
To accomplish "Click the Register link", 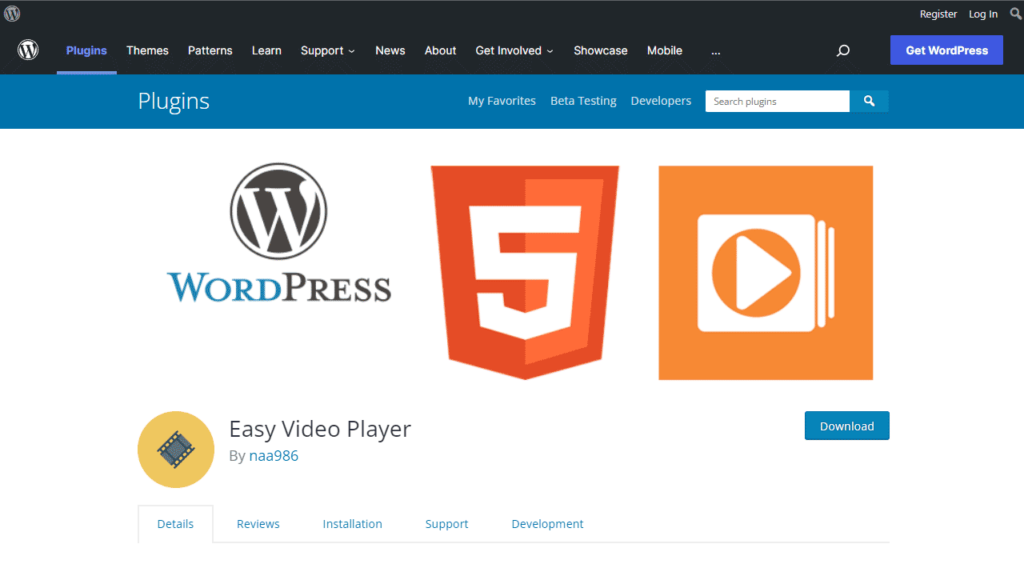I will click(938, 14).
